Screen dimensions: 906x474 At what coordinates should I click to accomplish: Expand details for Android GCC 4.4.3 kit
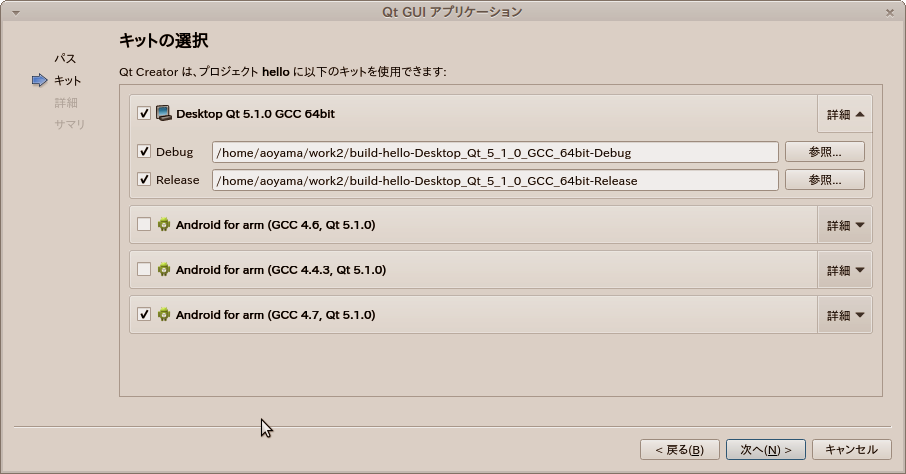845,270
